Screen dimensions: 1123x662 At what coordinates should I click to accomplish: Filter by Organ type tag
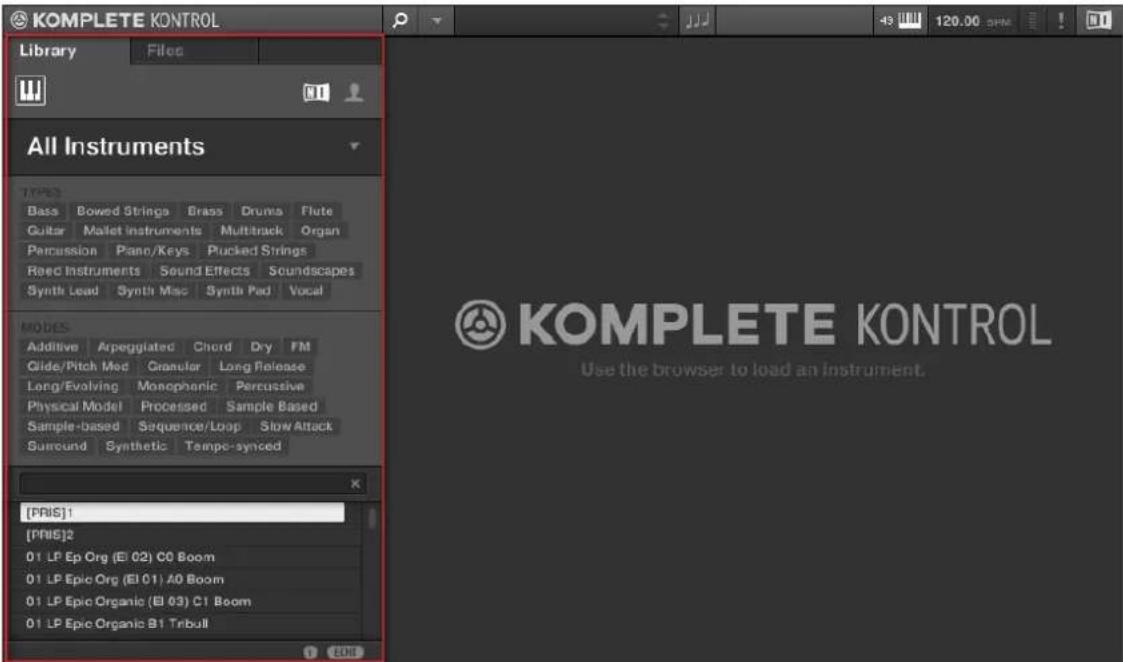[x=320, y=231]
